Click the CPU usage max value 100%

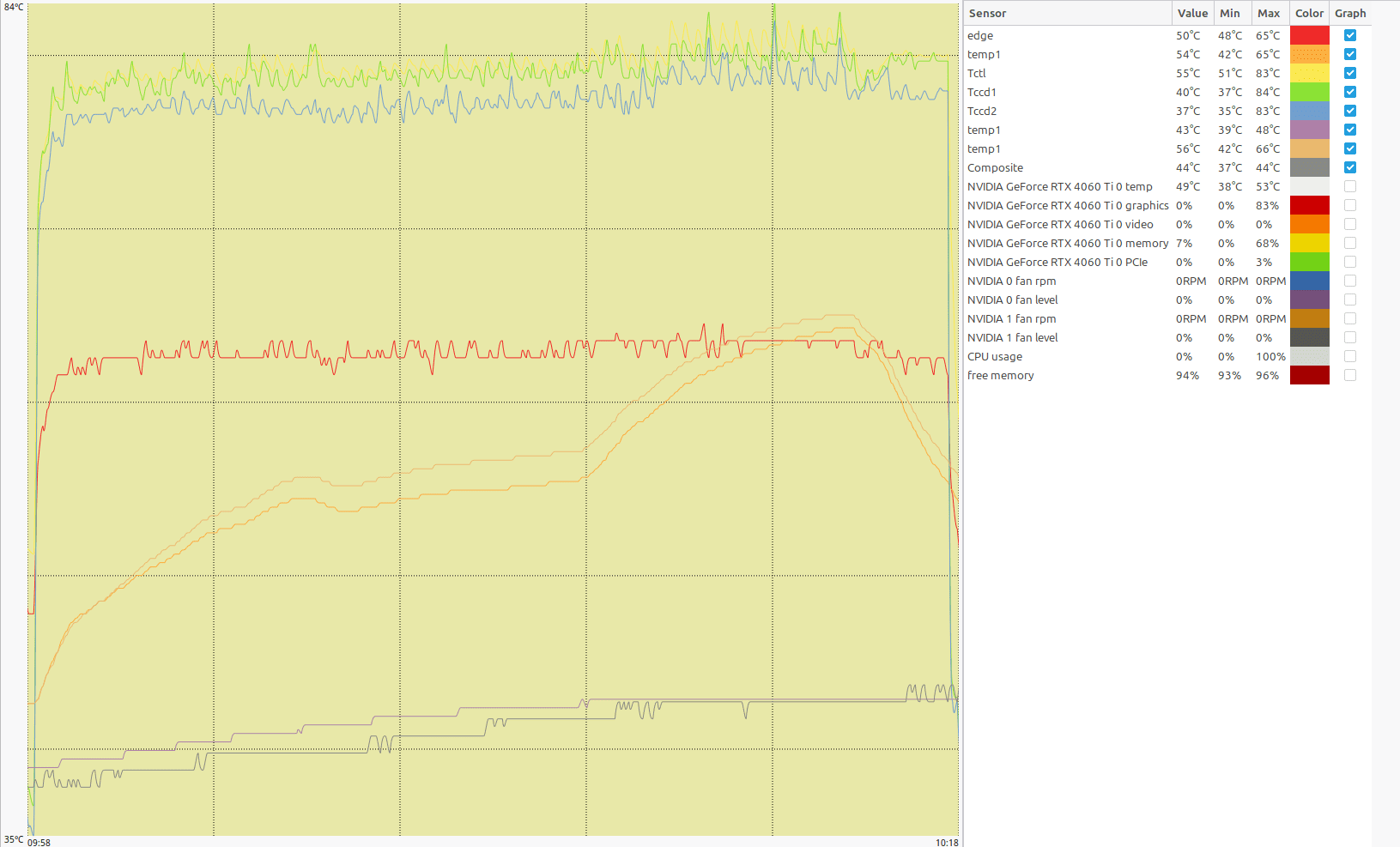pos(1270,356)
